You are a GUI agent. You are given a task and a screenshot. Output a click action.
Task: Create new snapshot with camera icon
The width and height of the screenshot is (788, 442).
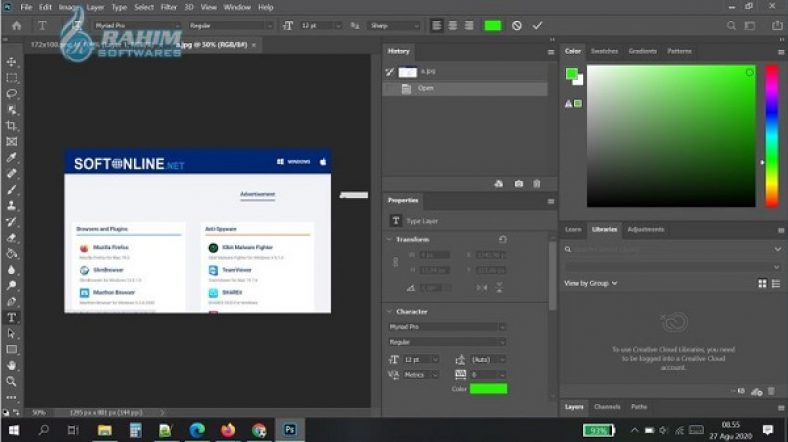519,184
